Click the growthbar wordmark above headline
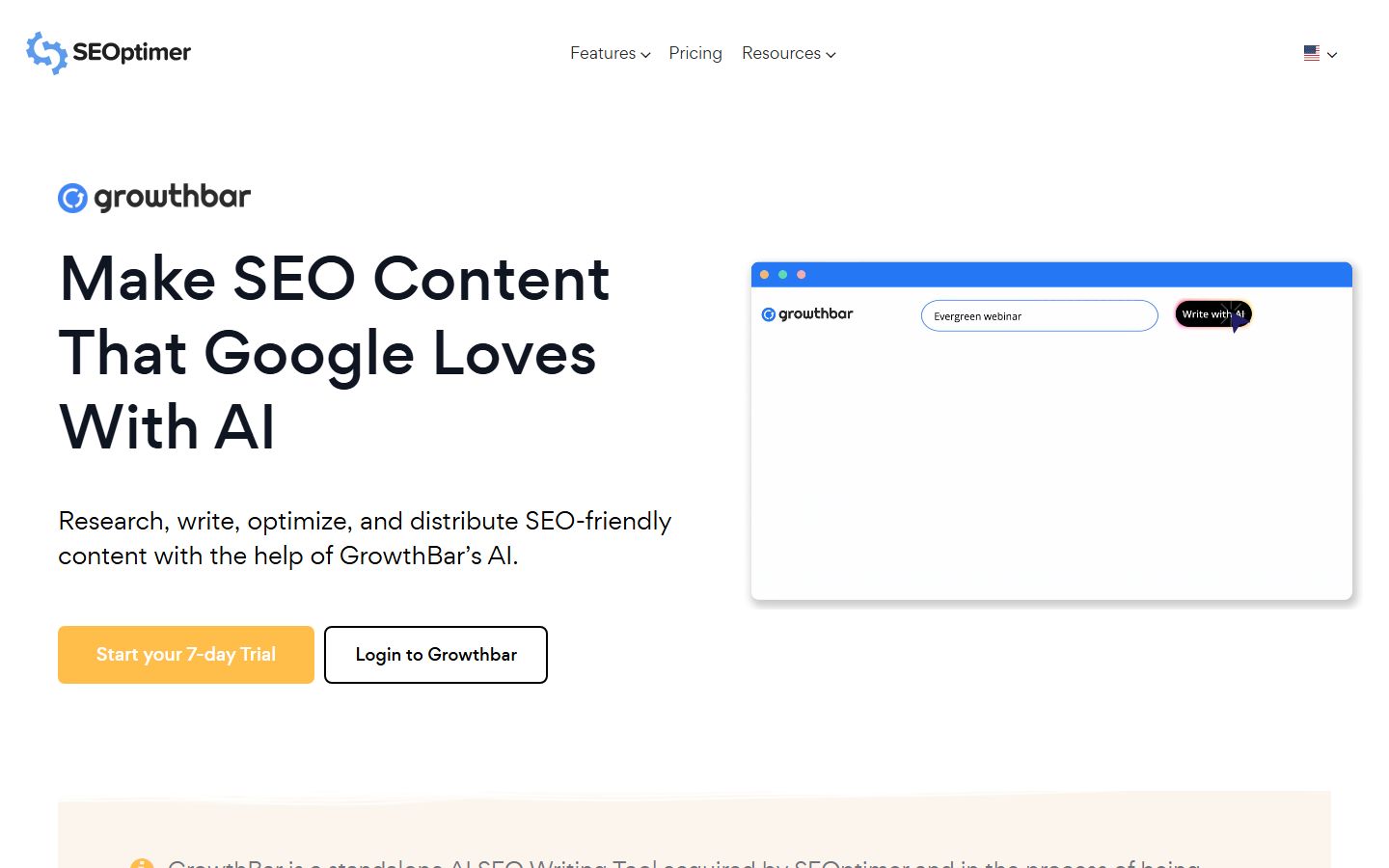Image resolution: width=1389 pixels, height=868 pixels. (173, 197)
